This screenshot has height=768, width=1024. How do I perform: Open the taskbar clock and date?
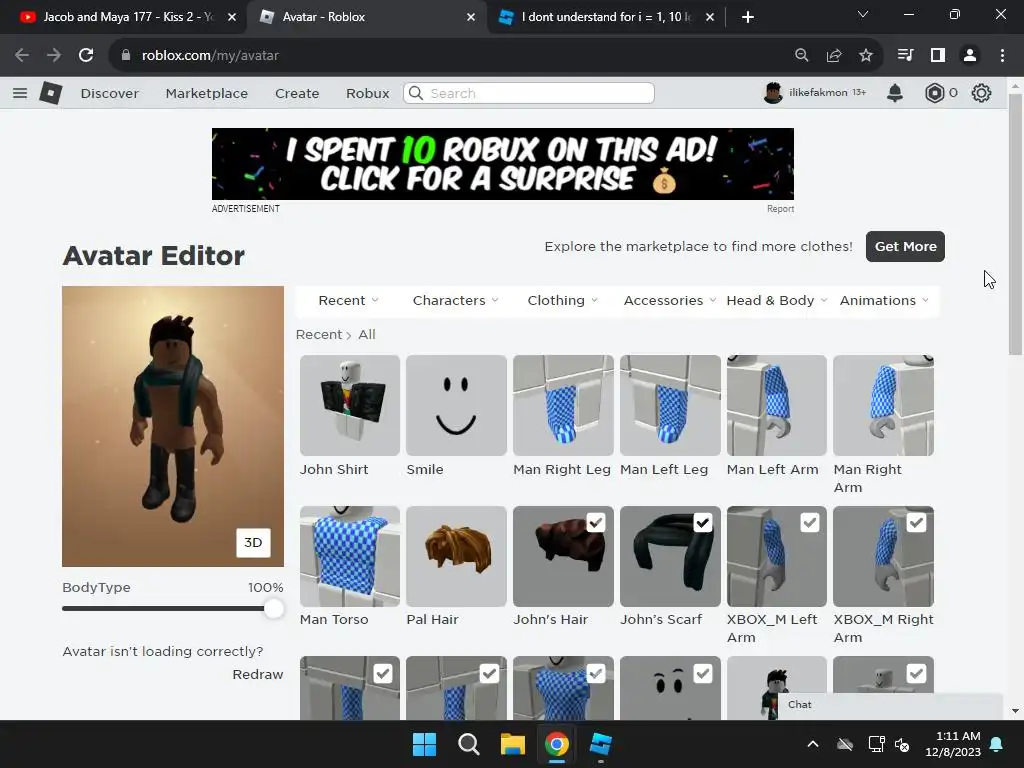953,744
